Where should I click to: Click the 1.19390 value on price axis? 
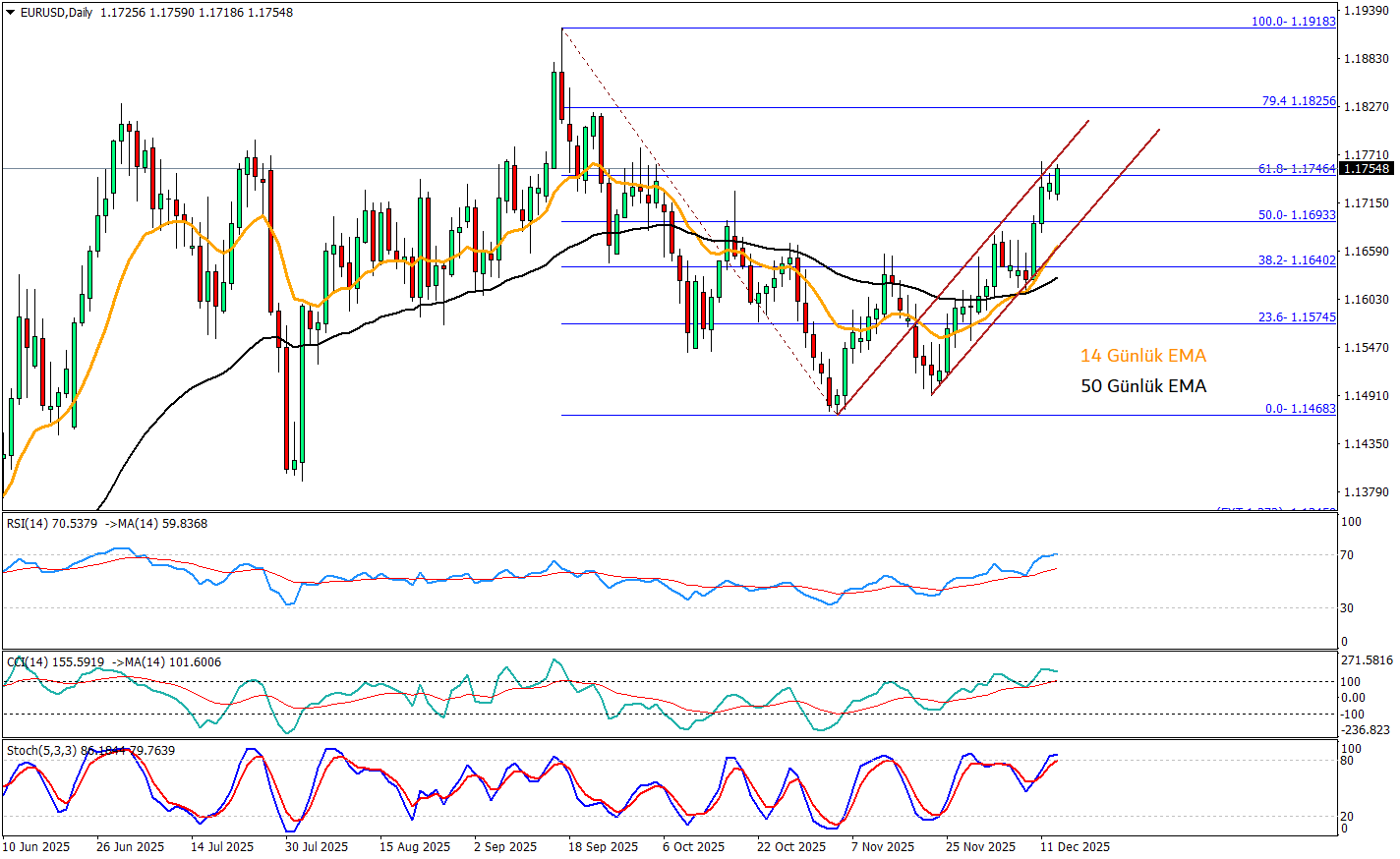[1365, 10]
